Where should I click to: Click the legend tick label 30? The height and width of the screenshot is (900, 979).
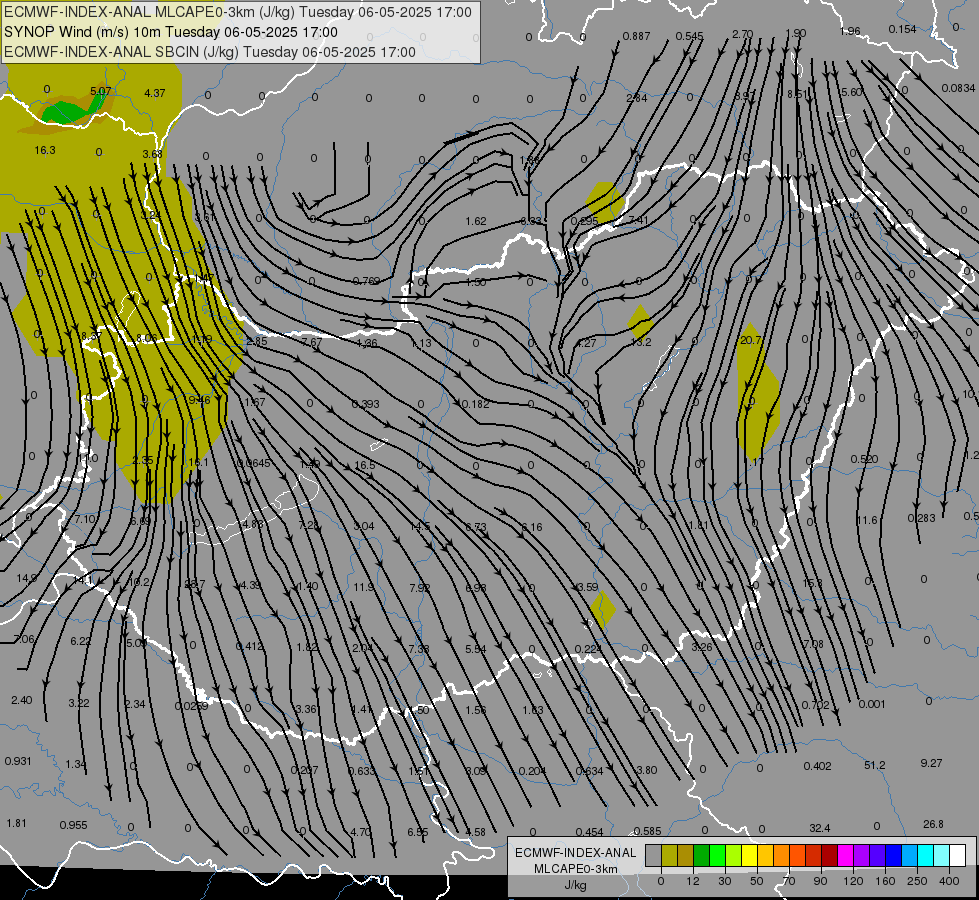click(725, 881)
